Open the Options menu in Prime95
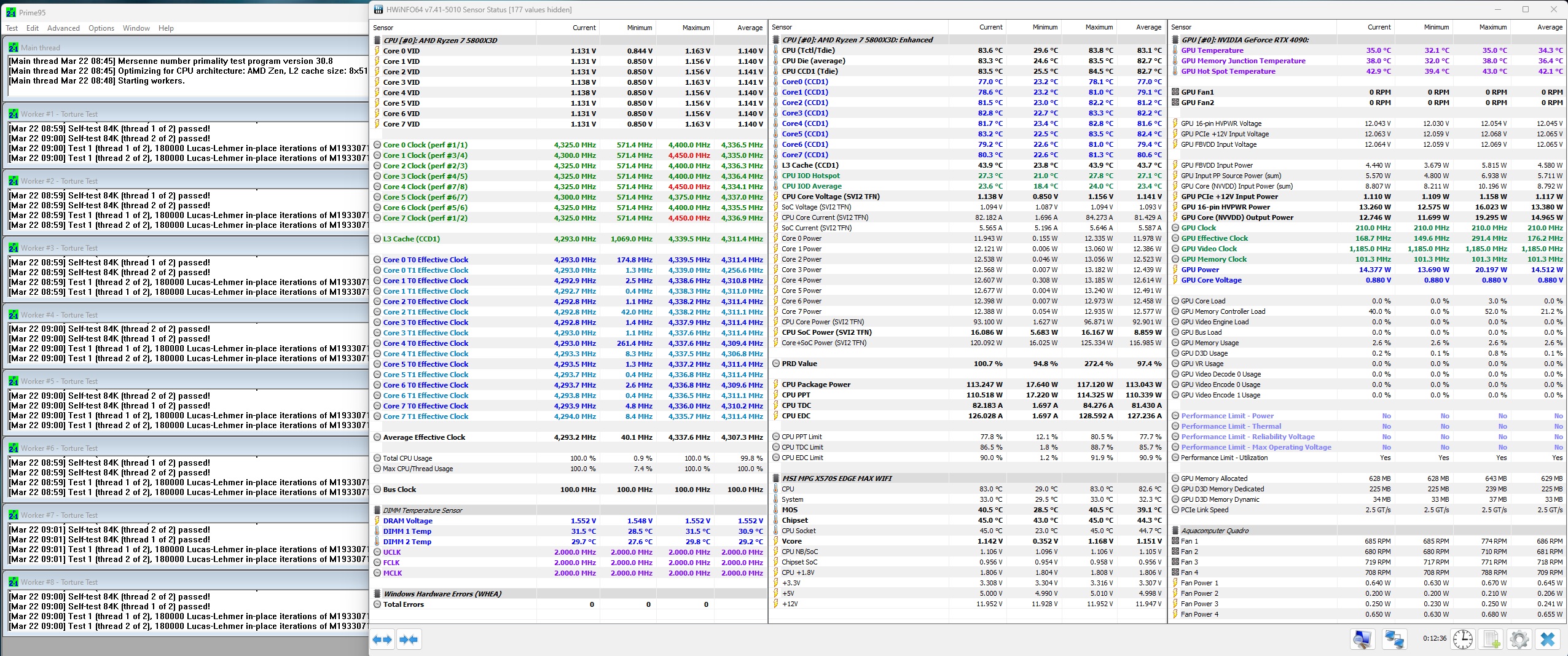Image resolution: width=1568 pixels, height=656 pixels. 101,28
